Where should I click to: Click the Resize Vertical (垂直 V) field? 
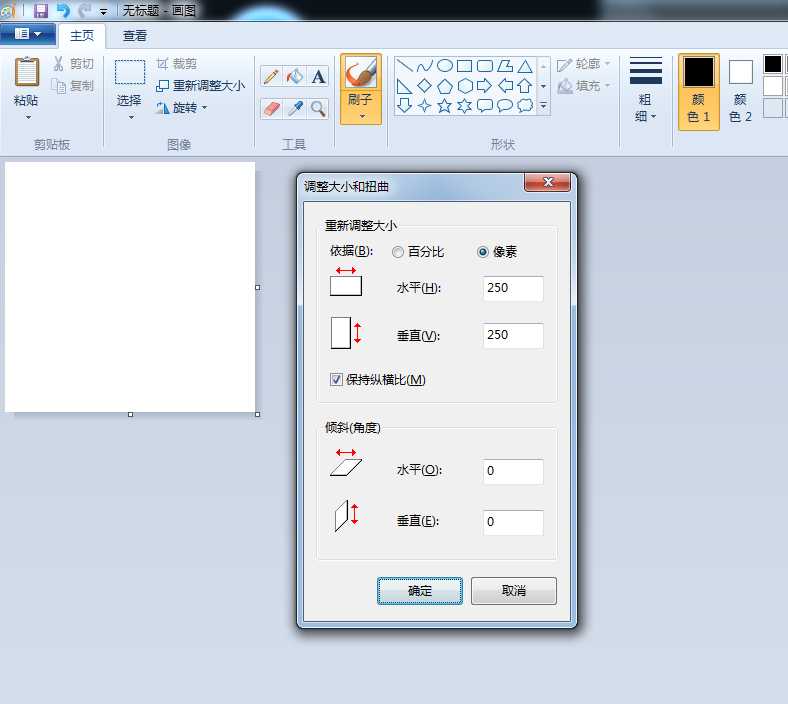pos(513,336)
